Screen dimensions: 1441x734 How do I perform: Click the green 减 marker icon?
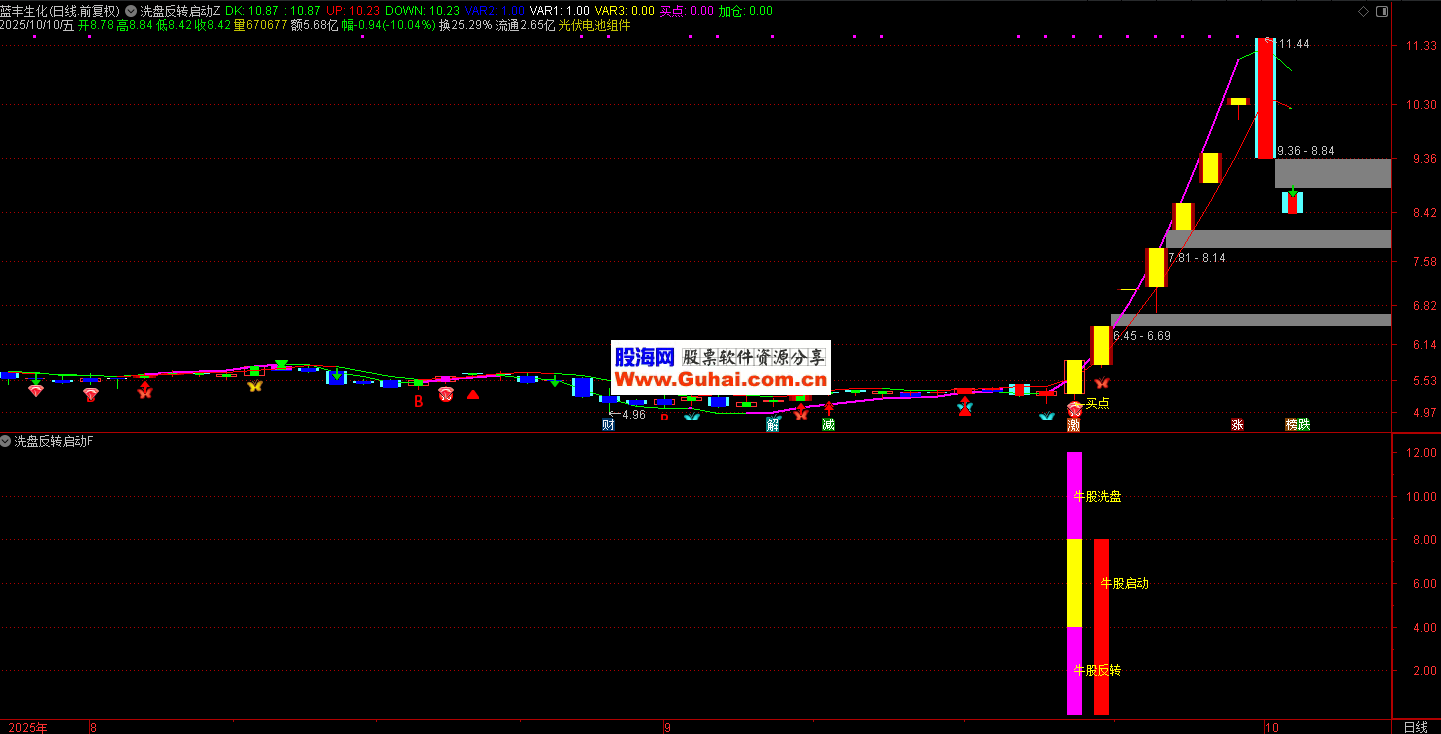(828, 425)
